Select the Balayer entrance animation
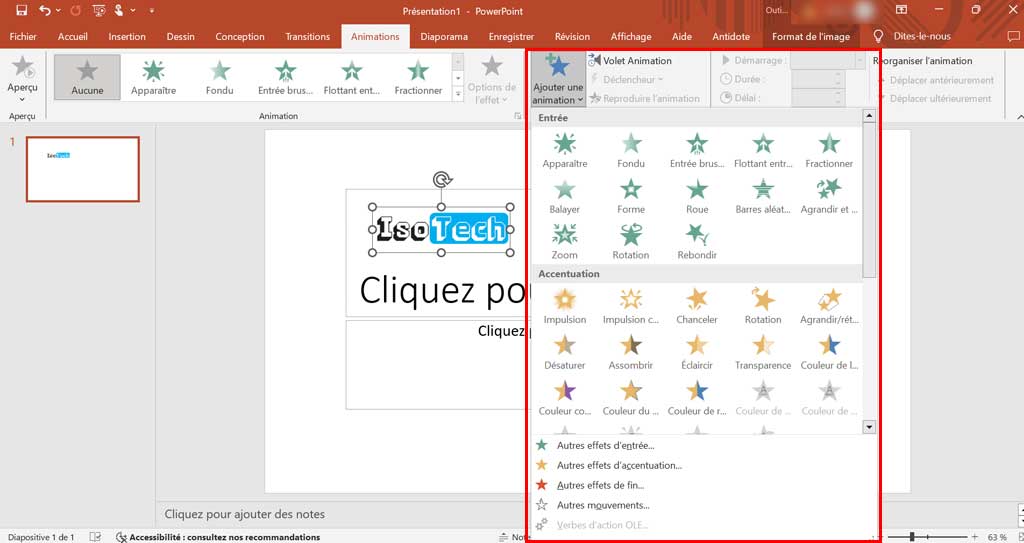The height and width of the screenshot is (543, 1024). click(564, 195)
